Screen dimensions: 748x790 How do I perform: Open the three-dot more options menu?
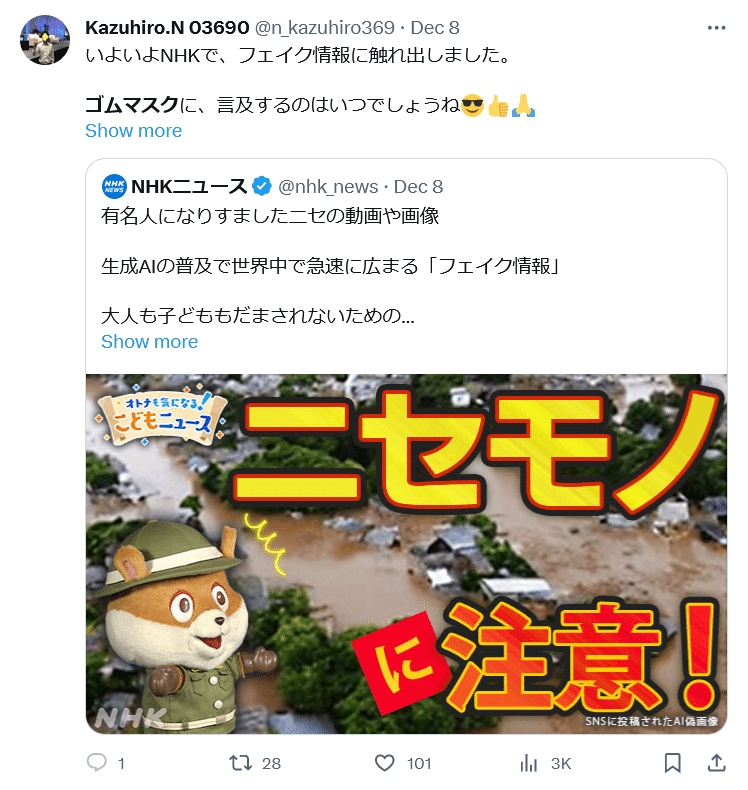click(716, 28)
